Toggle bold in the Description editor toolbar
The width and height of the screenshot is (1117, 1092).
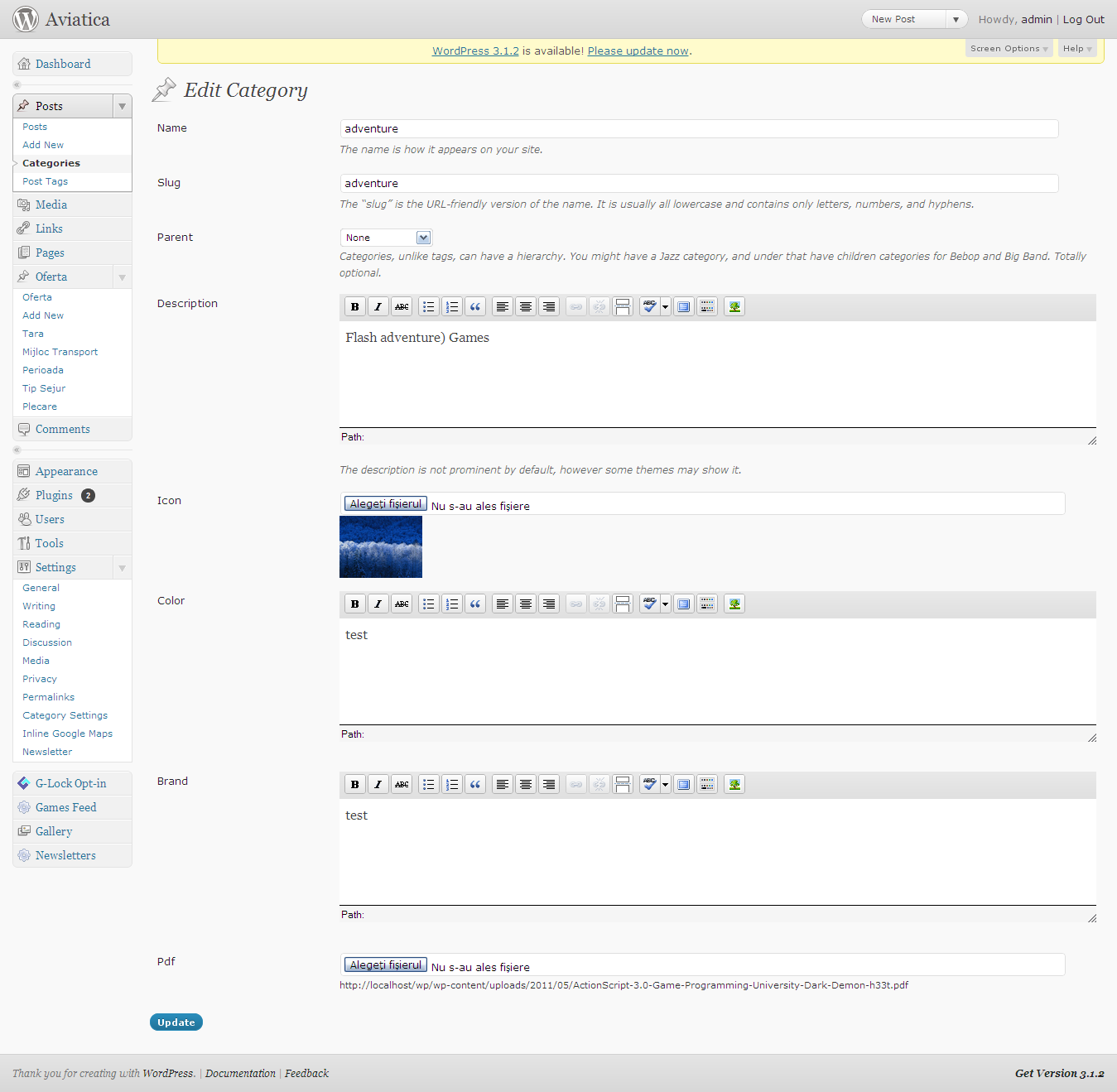355,307
